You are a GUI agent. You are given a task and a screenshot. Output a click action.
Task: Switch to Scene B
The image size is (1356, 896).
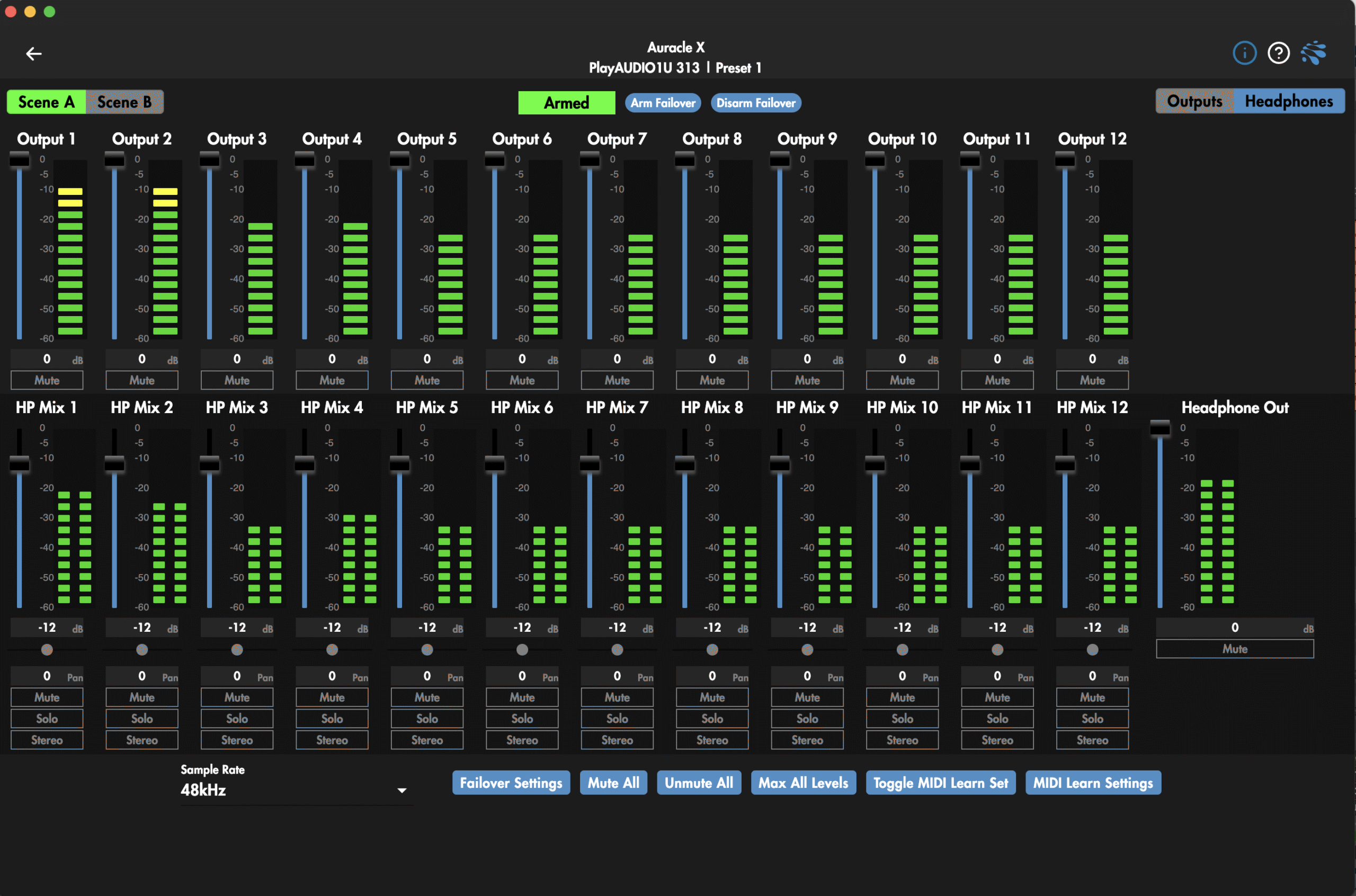point(124,102)
